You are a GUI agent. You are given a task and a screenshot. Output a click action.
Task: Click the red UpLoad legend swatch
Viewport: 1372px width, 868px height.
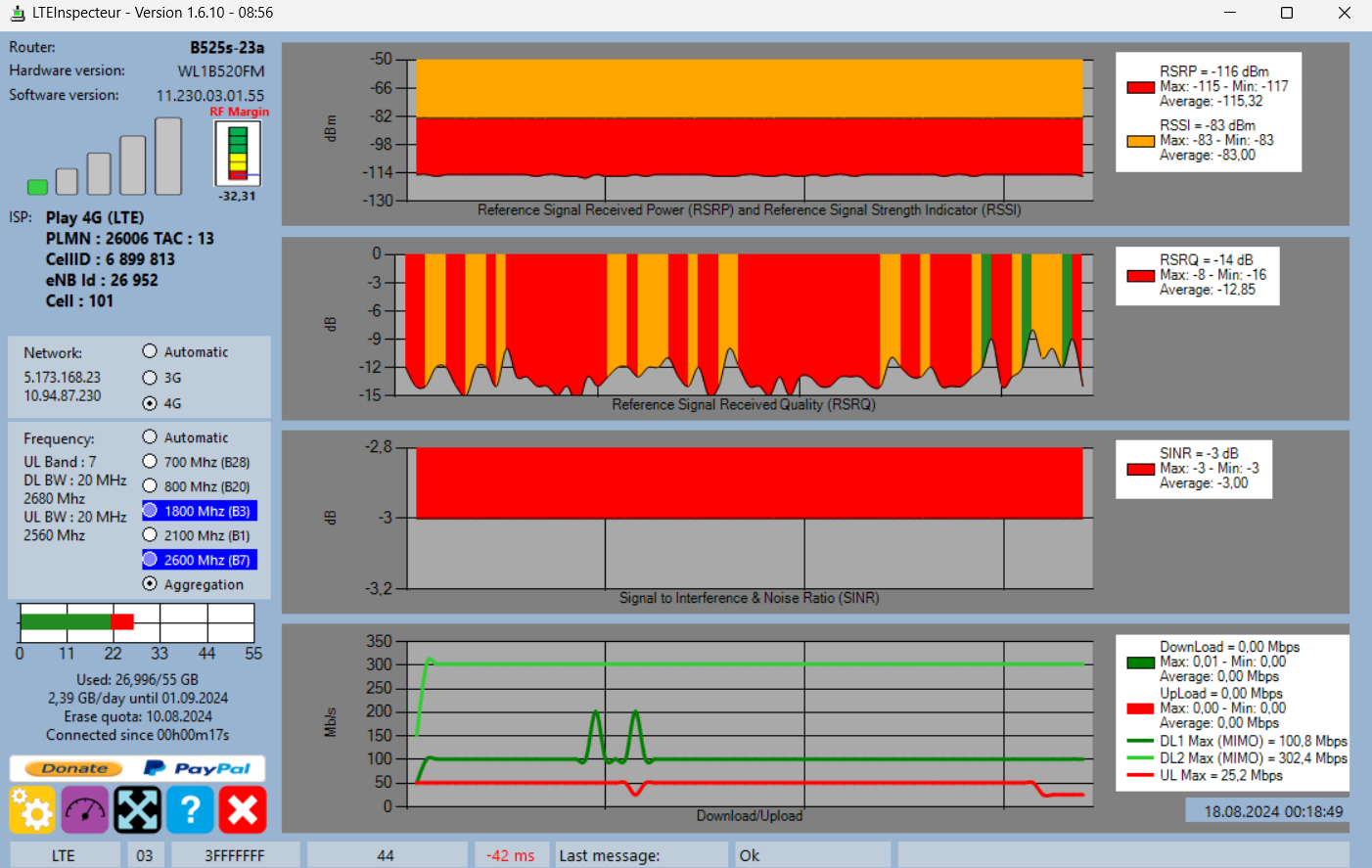(x=1141, y=708)
